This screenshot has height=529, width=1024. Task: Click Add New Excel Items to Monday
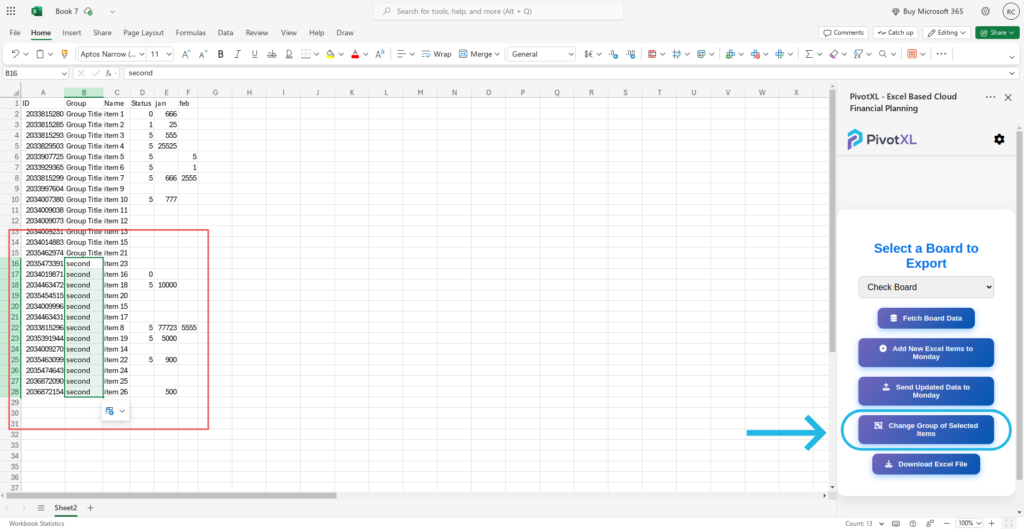pos(925,353)
